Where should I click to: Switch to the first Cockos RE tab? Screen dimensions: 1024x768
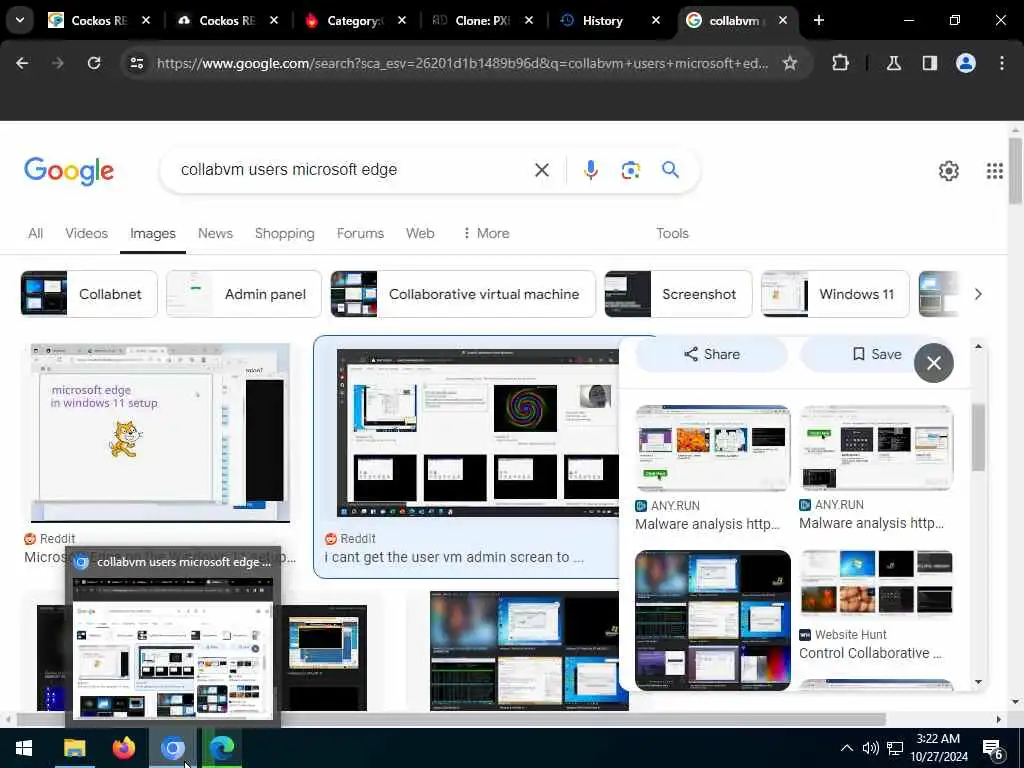pyautogui.click(x=98, y=21)
